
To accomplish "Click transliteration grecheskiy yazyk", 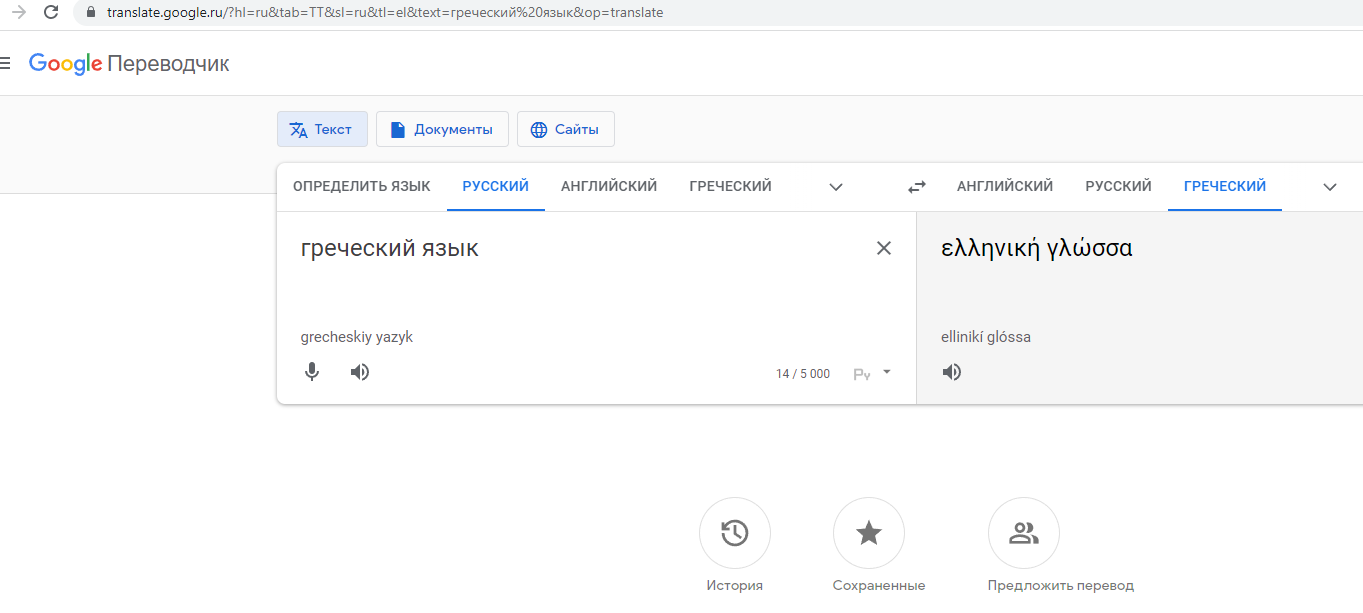I will [x=357, y=337].
